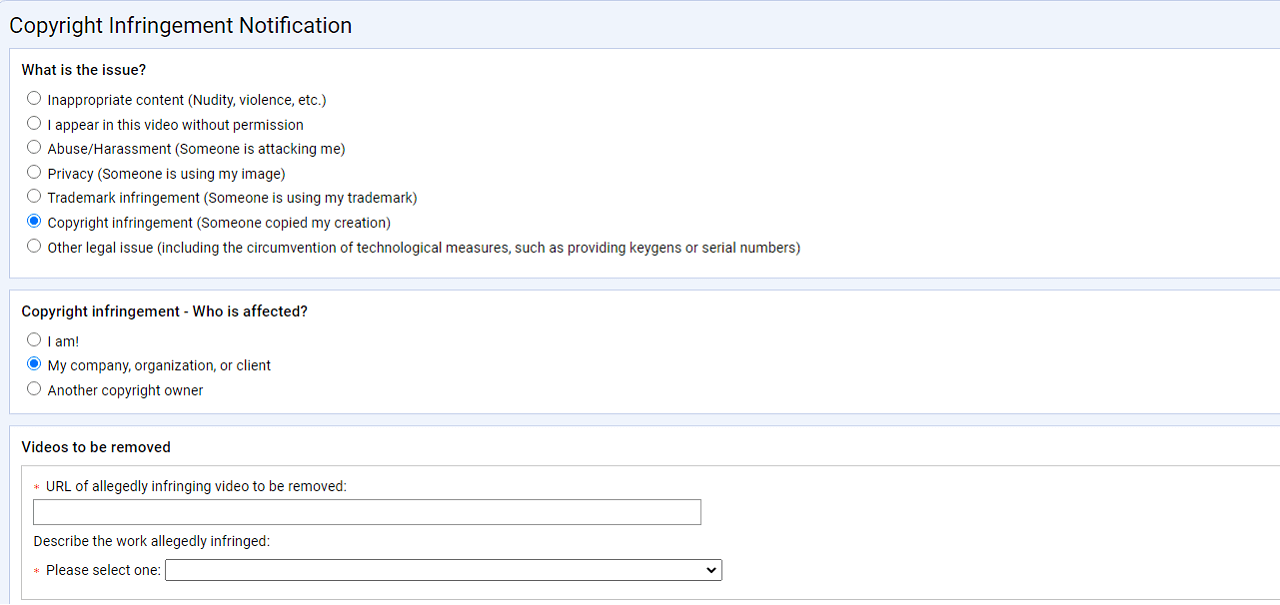Image resolution: width=1280 pixels, height=605 pixels.
Task: Select Abuse/Harassment issue option
Action: (34, 148)
